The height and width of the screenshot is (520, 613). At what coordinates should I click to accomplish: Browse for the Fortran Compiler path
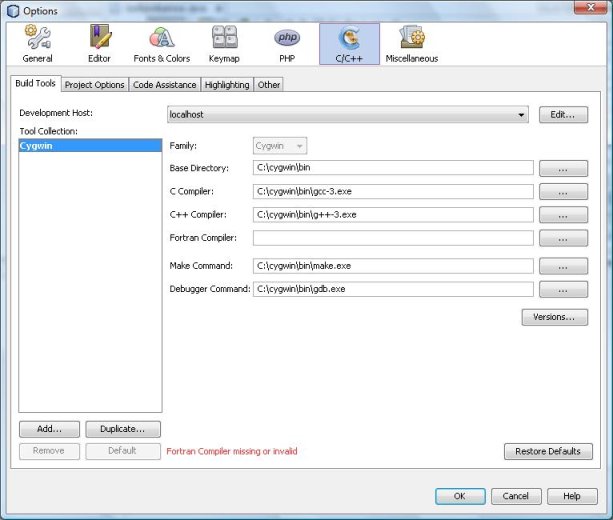click(563, 238)
